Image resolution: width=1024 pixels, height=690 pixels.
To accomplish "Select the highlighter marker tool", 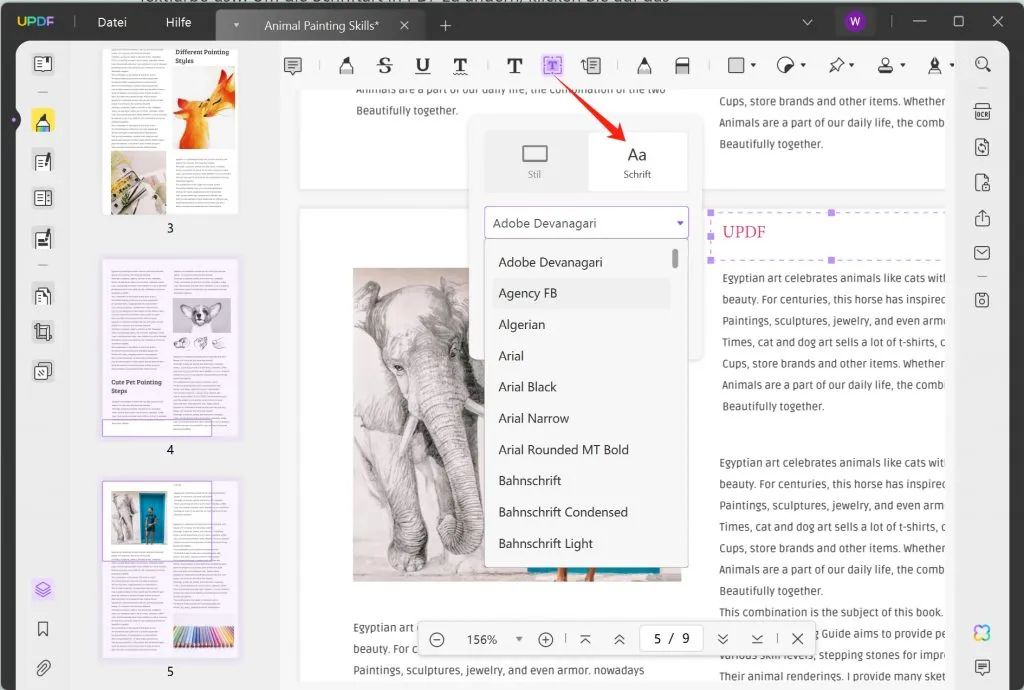I will [x=346, y=66].
